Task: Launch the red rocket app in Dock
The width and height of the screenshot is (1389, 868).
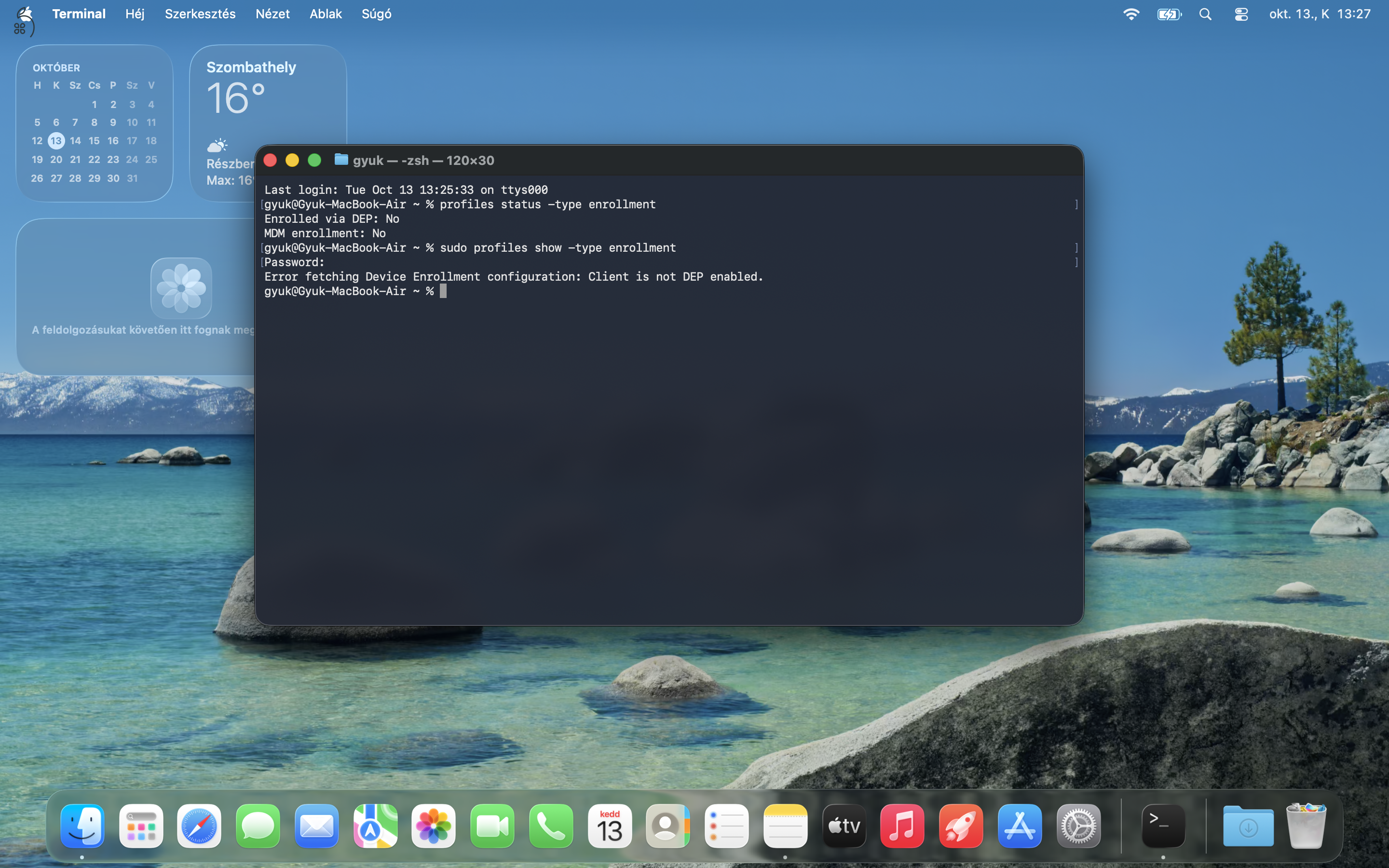Action: coord(961,826)
